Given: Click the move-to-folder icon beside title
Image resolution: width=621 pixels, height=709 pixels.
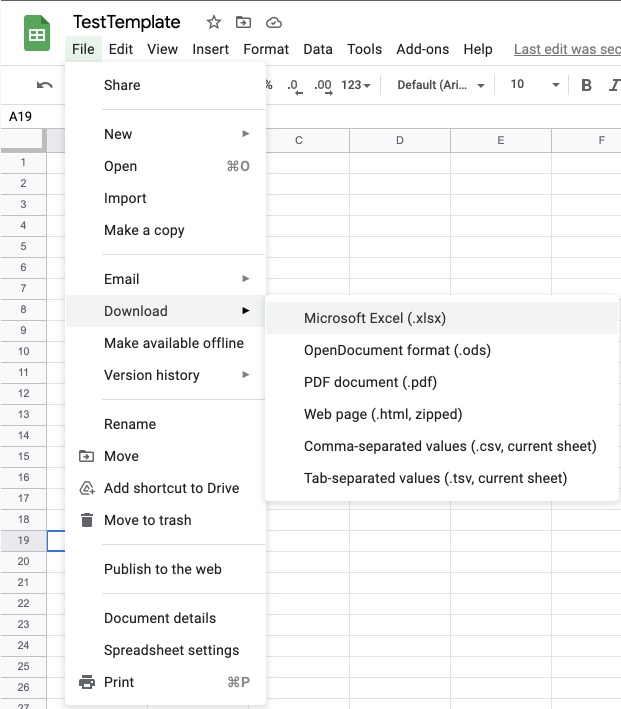Looking at the screenshot, I should tap(243, 22).
